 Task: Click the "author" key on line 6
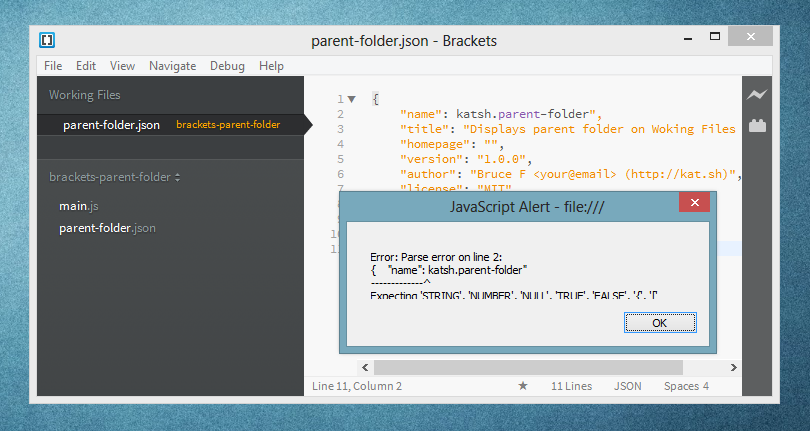[x=428, y=174]
